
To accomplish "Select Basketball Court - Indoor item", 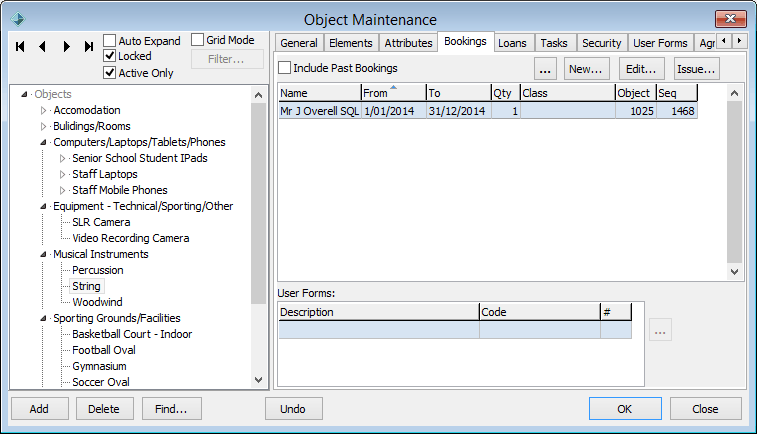I will [x=132, y=334].
